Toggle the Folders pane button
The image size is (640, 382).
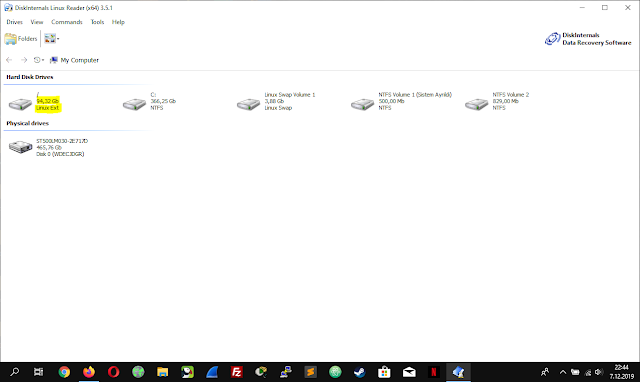[x=21, y=39]
